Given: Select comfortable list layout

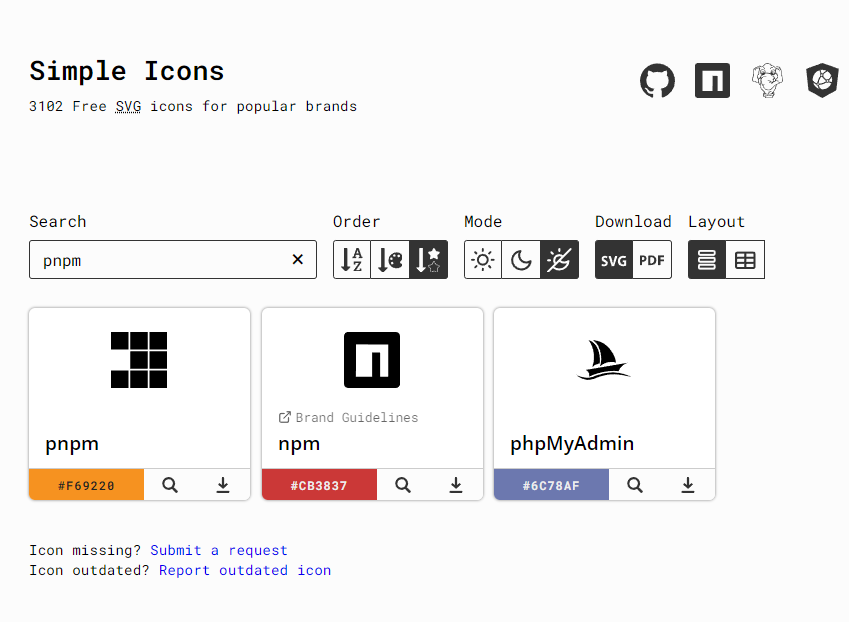Looking at the screenshot, I should coord(707,260).
